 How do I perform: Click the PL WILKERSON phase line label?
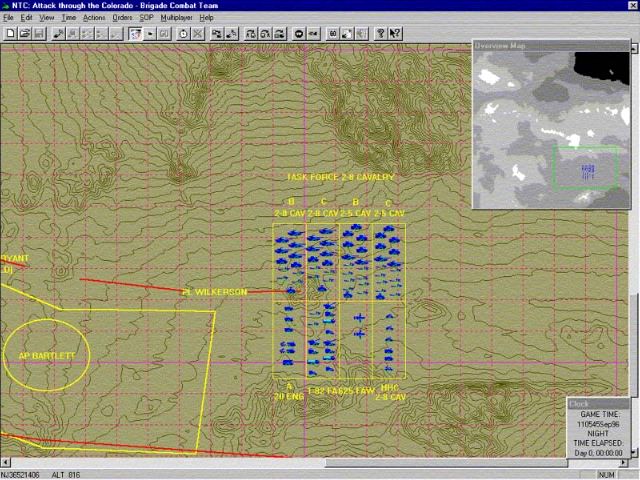pos(214,292)
